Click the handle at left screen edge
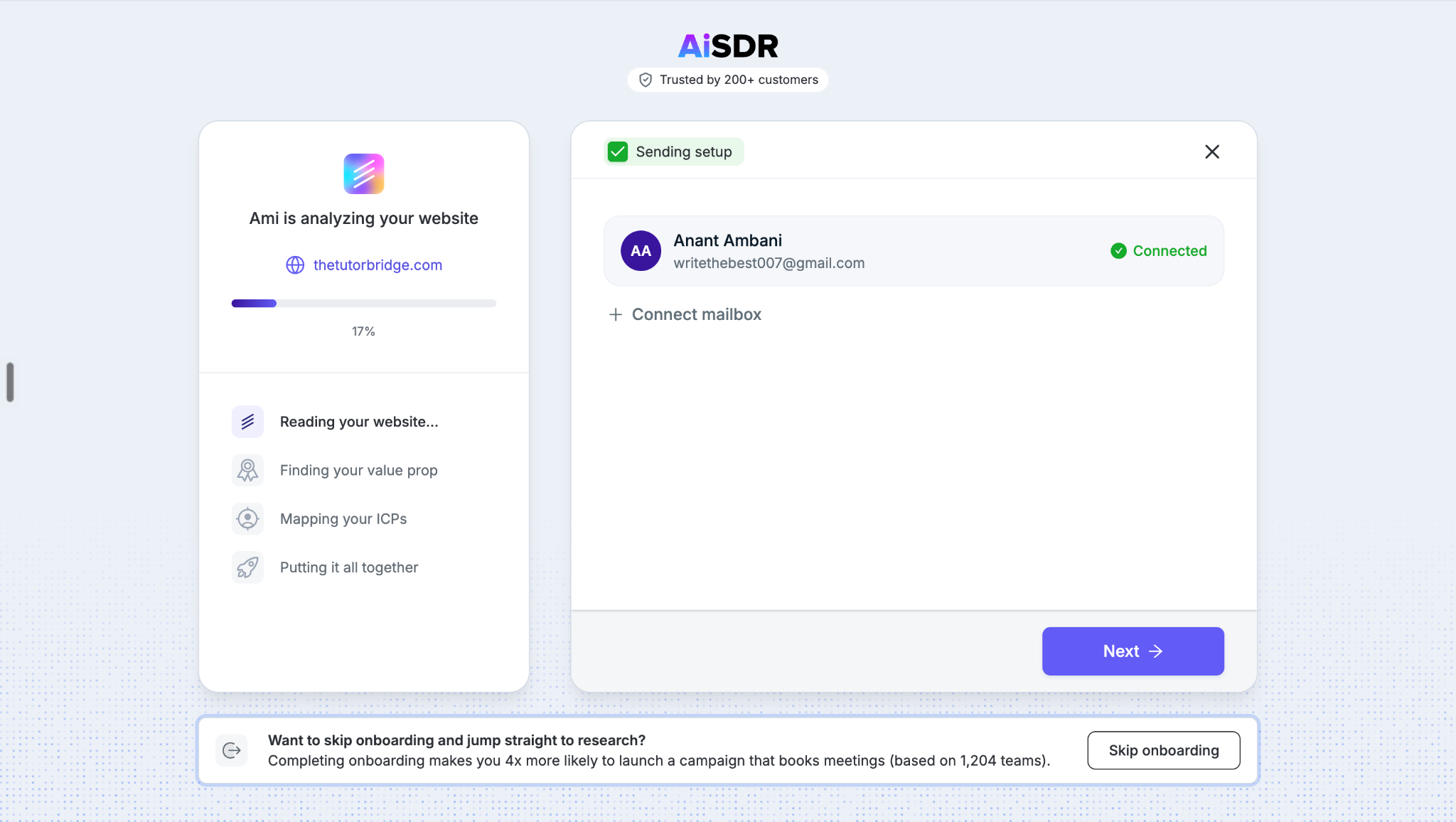 click(10, 382)
